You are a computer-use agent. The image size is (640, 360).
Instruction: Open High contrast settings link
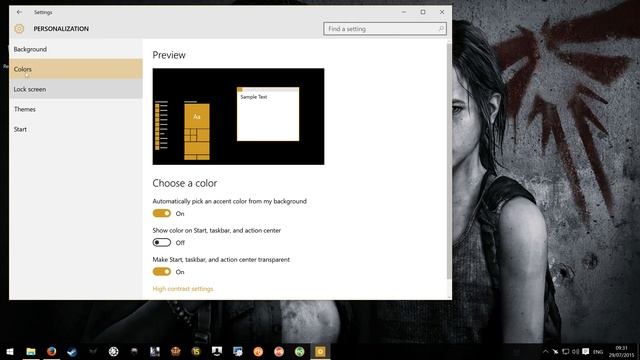(x=183, y=289)
